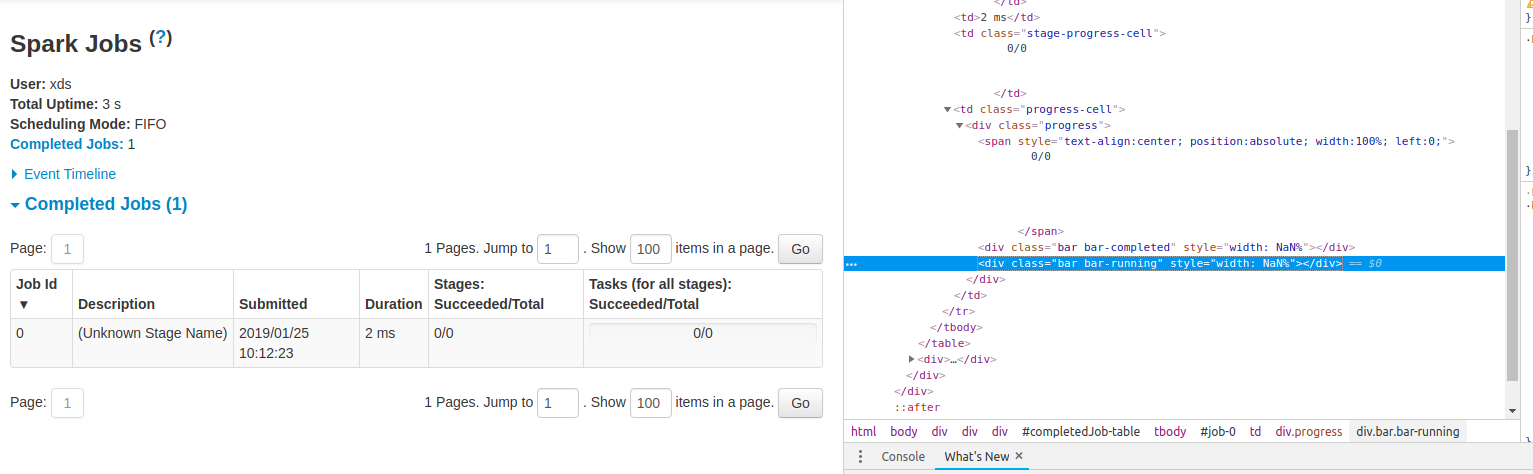The height and width of the screenshot is (474, 1533).
Task: Click div.progress in the DevTools breadcrumb
Action: [x=1309, y=432]
